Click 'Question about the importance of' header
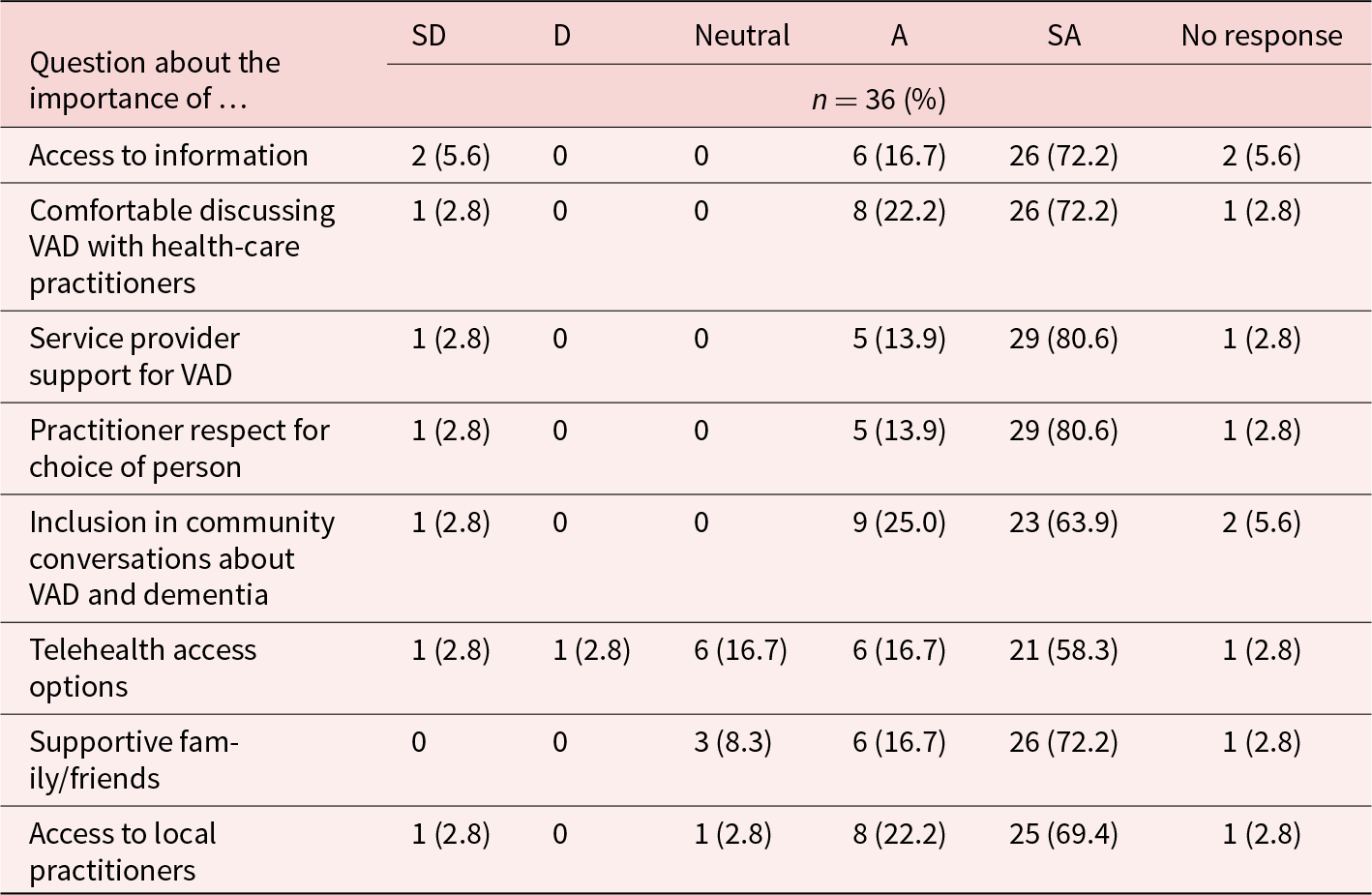 155,80
